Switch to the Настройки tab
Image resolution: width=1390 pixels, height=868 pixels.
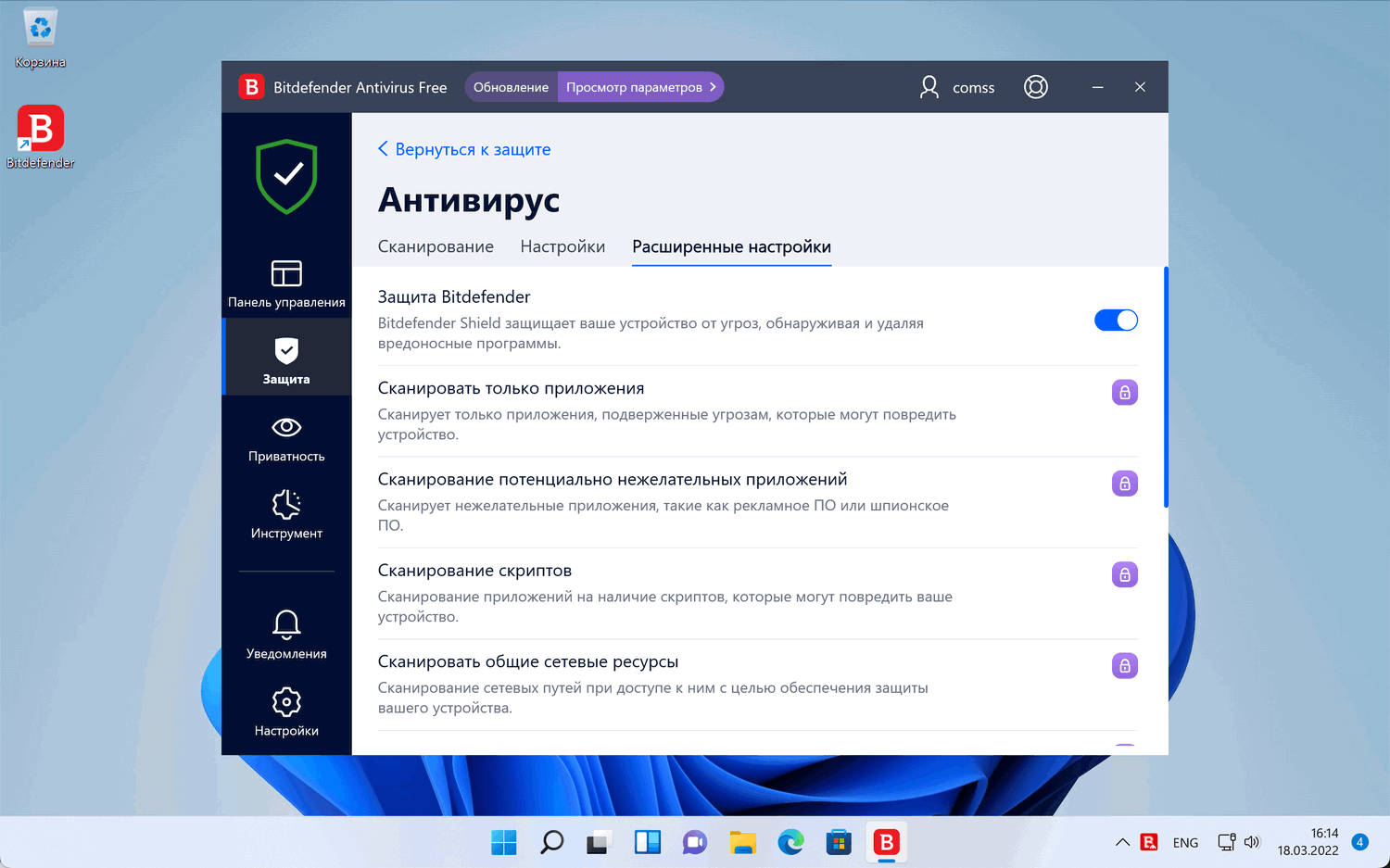(562, 247)
